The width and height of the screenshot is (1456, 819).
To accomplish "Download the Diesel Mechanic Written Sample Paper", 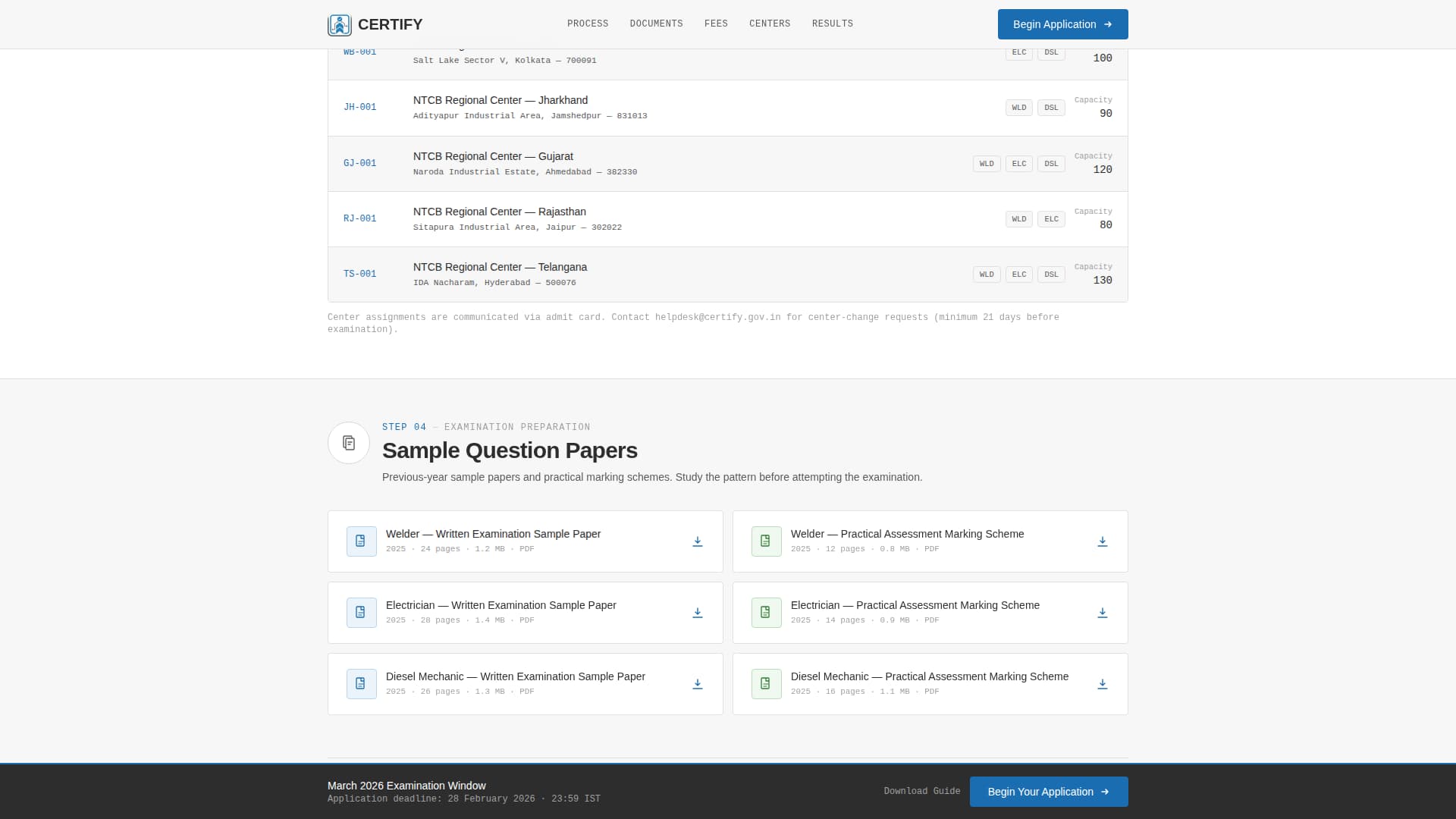I will coord(698,684).
